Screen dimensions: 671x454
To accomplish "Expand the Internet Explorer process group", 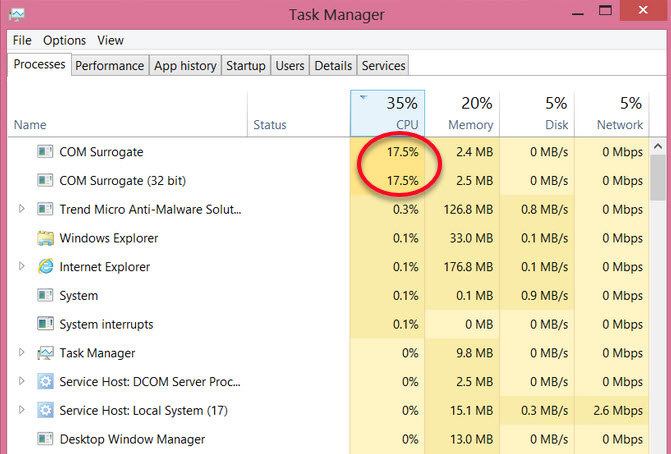I will (x=22, y=267).
